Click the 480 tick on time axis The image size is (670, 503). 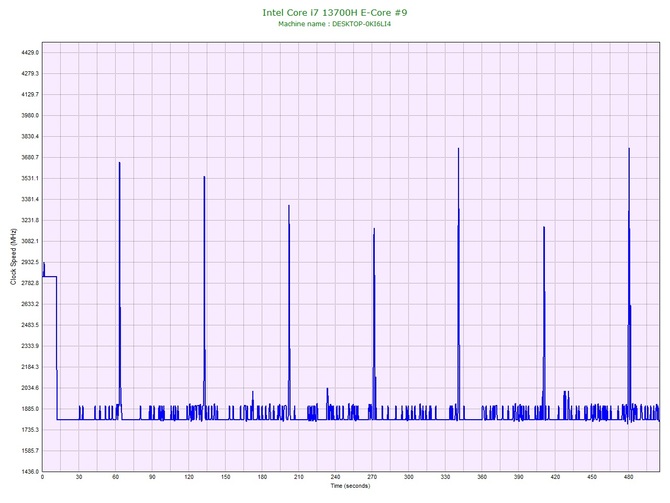tap(629, 477)
